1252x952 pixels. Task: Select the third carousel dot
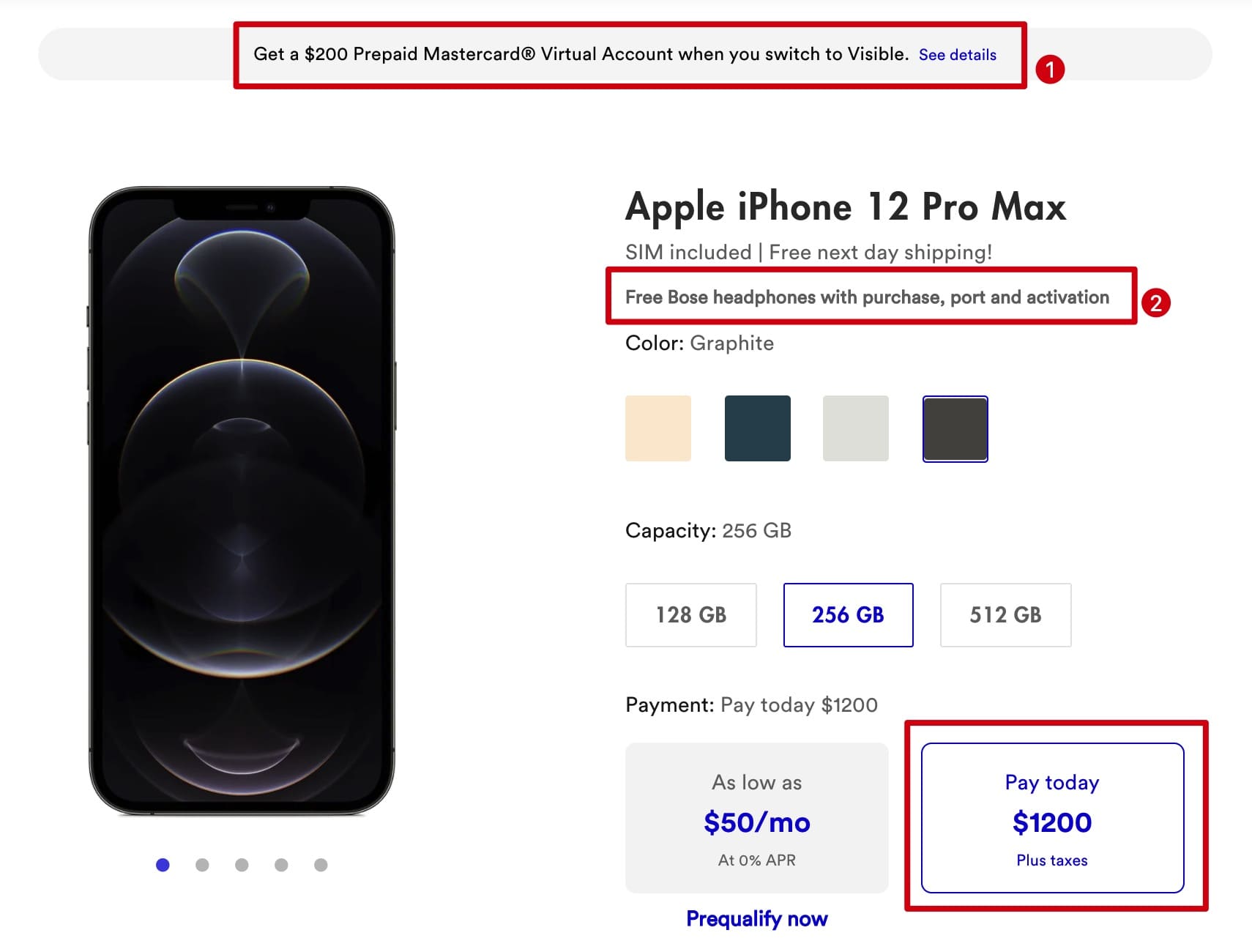(242, 864)
